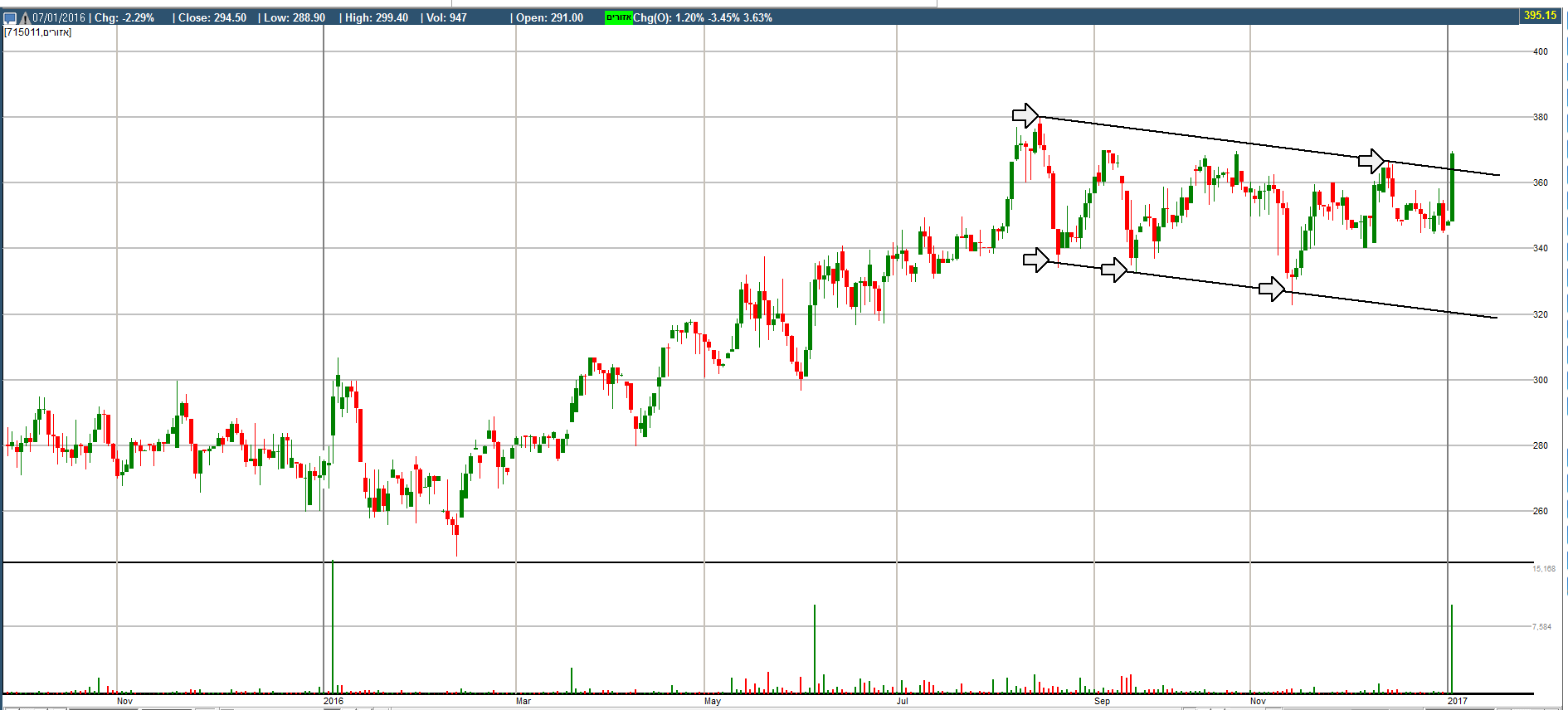Click the 7,584 volume axis label
Image resolution: width=1568 pixels, height=710 pixels.
[x=1541, y=627]
